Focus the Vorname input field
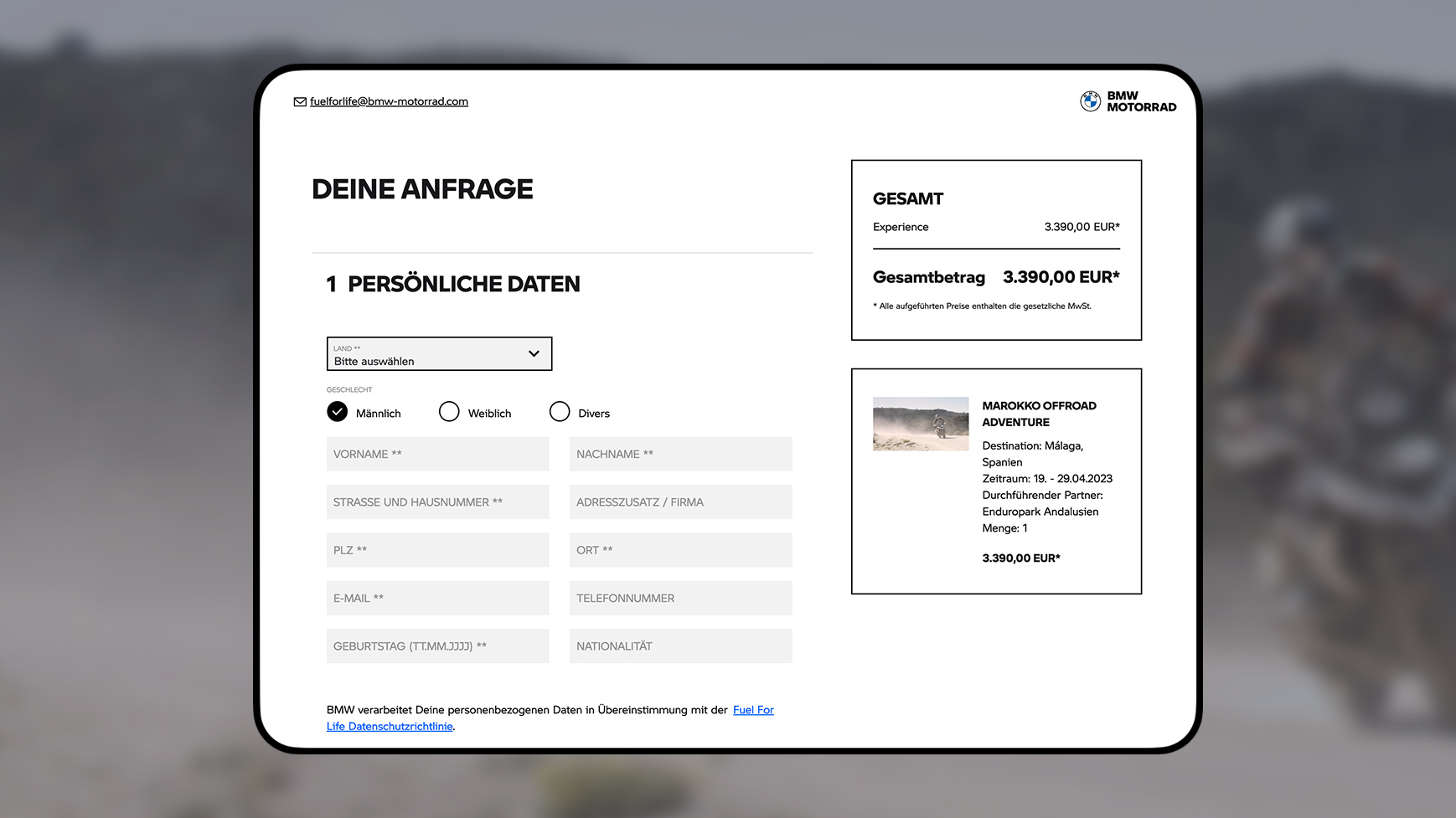The width and height of the screenshot is (1456, 818). pos(438,454)
